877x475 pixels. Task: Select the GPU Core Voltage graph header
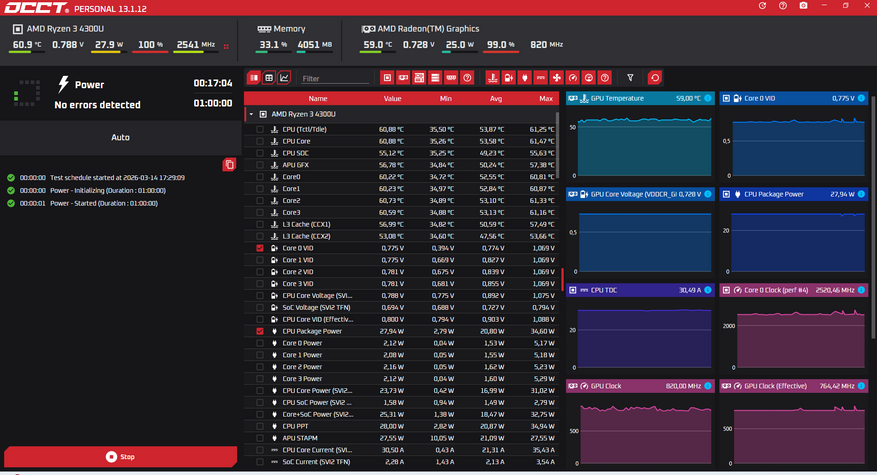point(640,194)
